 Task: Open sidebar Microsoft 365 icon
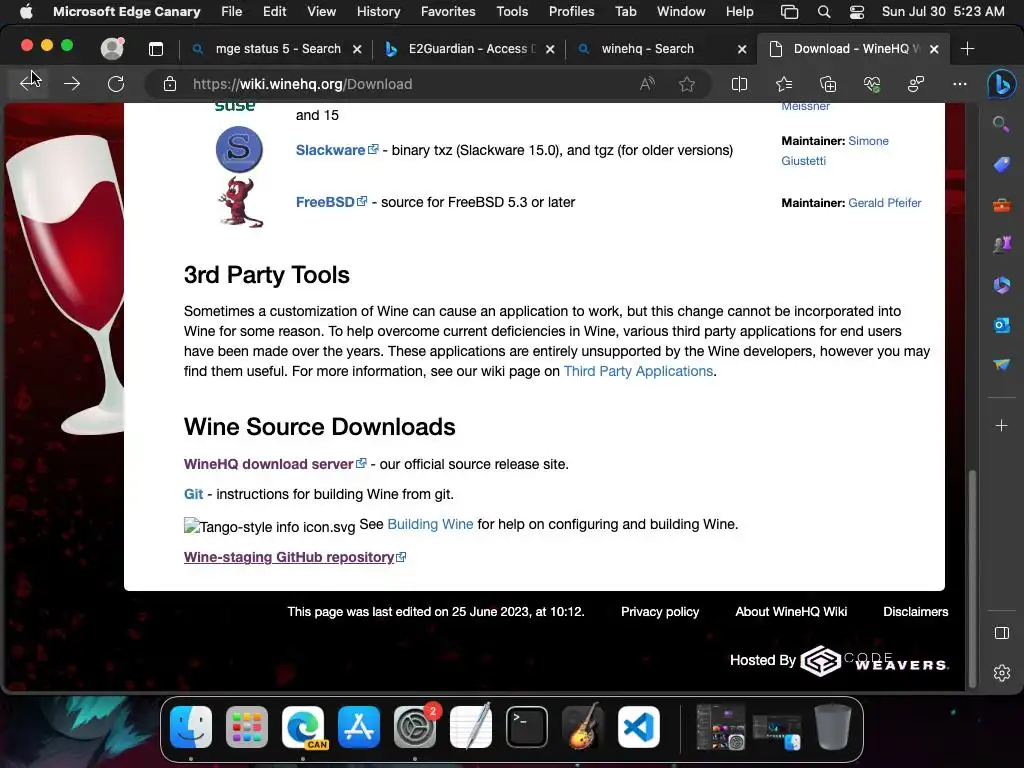(1001, 285)
